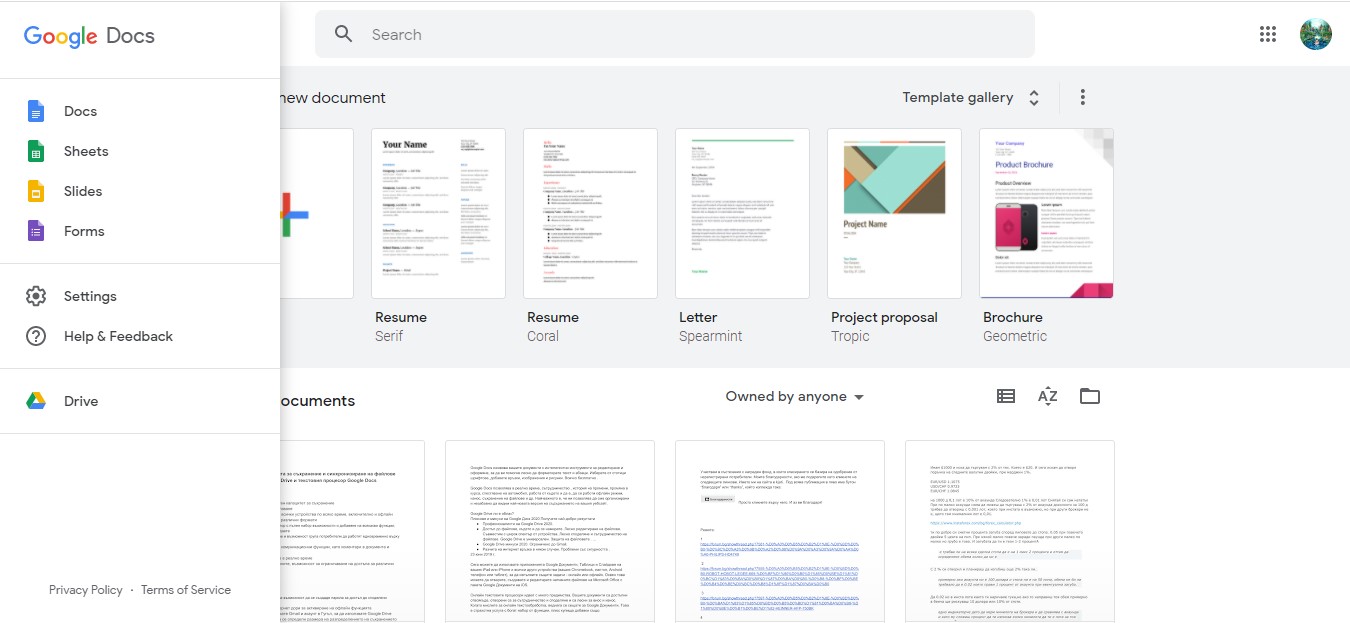Image resolution: width=1350 pixels, height=623 pixels.
Task: Select Docs label in the menu
Action: point(80,111)
